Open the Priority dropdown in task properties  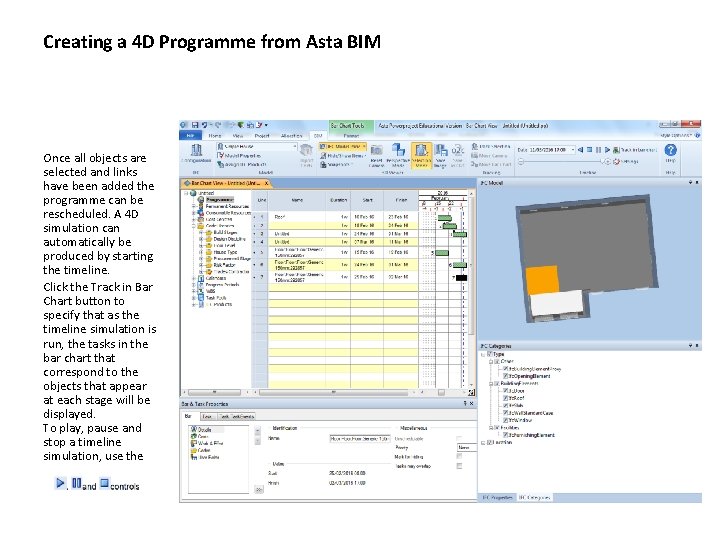pyautogui.click(x=467, y=447)
